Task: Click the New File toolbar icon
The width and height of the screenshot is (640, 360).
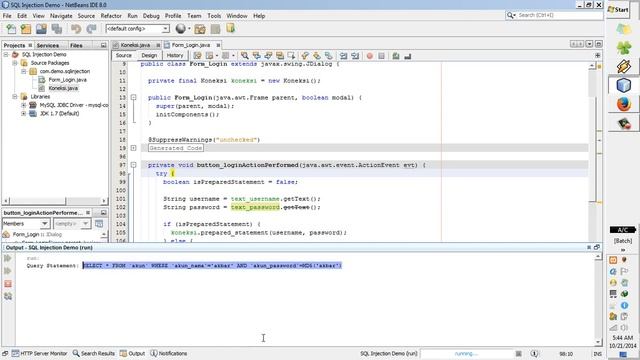Action: pos(11,29)
